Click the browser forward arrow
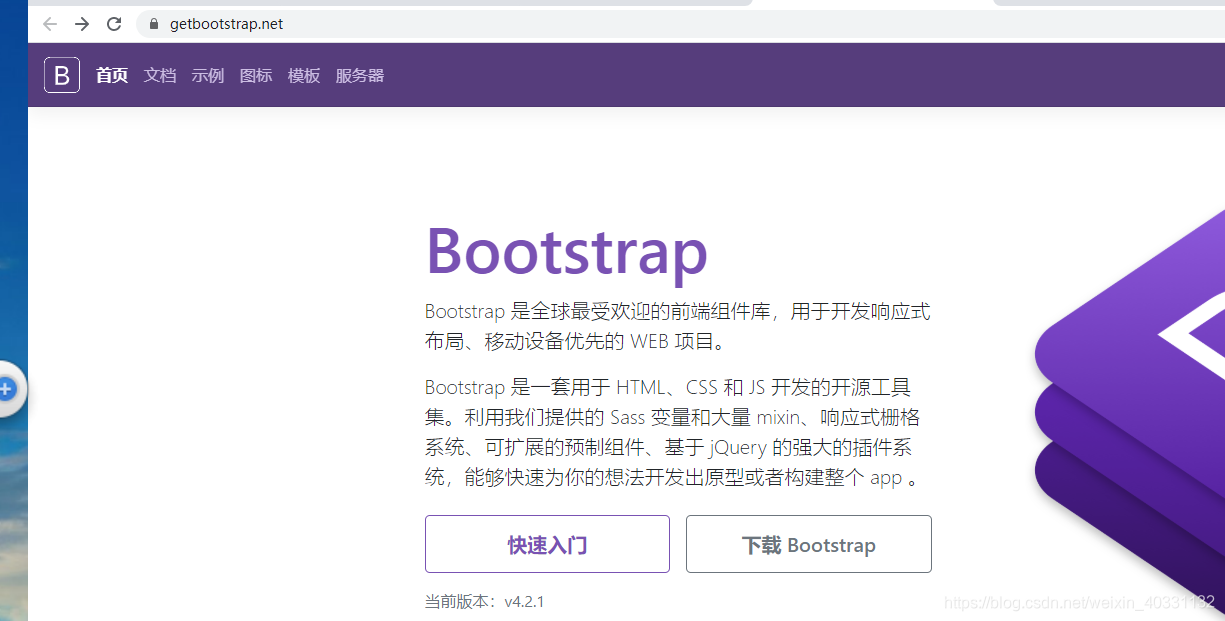This screenshot has height=621, width=1225. pyautogui.click(x=82, y=24)
